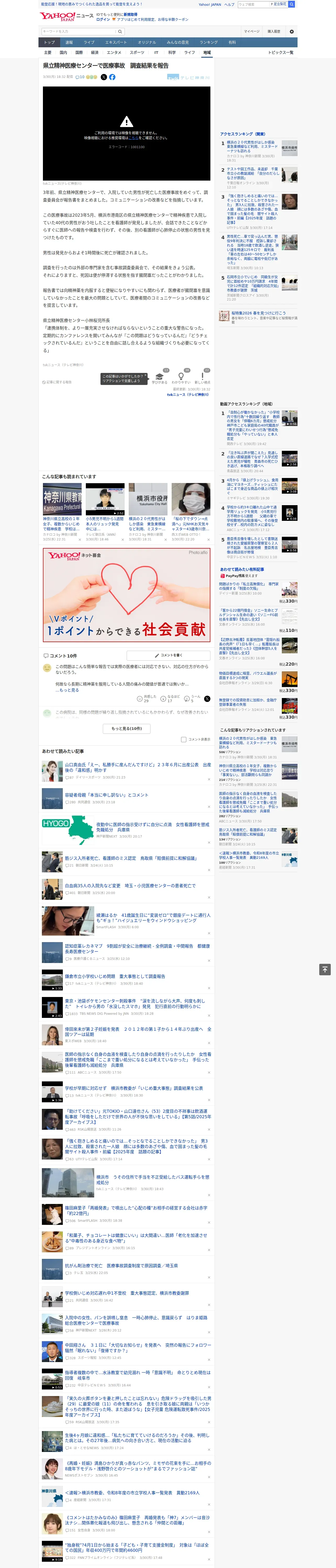Open ranking item 1 about 横浜の20代男性
This screenshot has width=336, height=1568.
[x=253, y=147]
